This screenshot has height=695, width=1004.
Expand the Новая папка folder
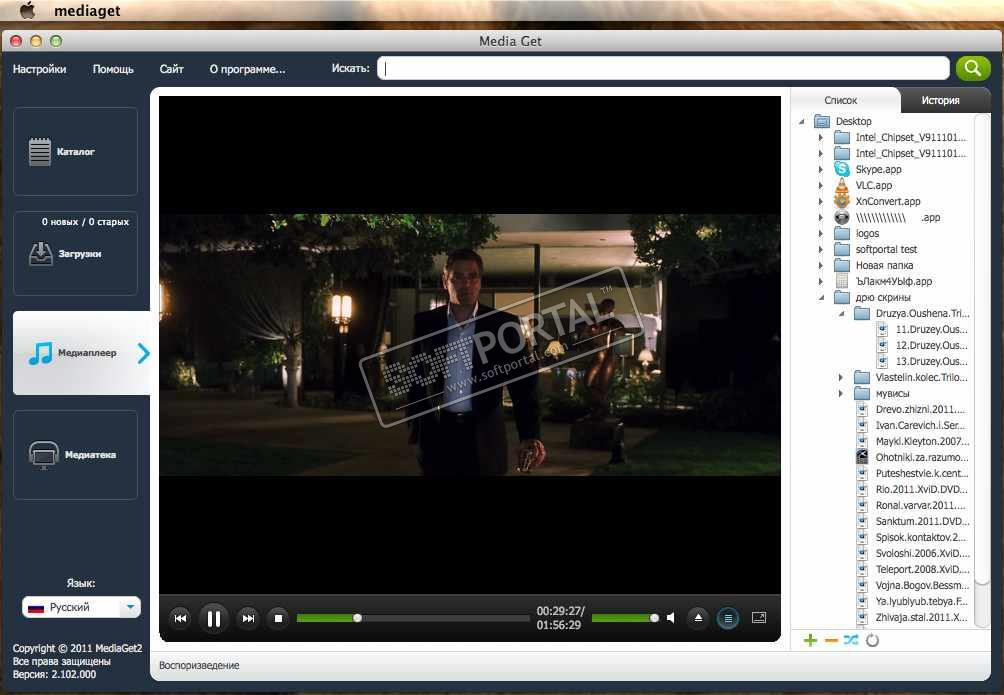[821, 265]
